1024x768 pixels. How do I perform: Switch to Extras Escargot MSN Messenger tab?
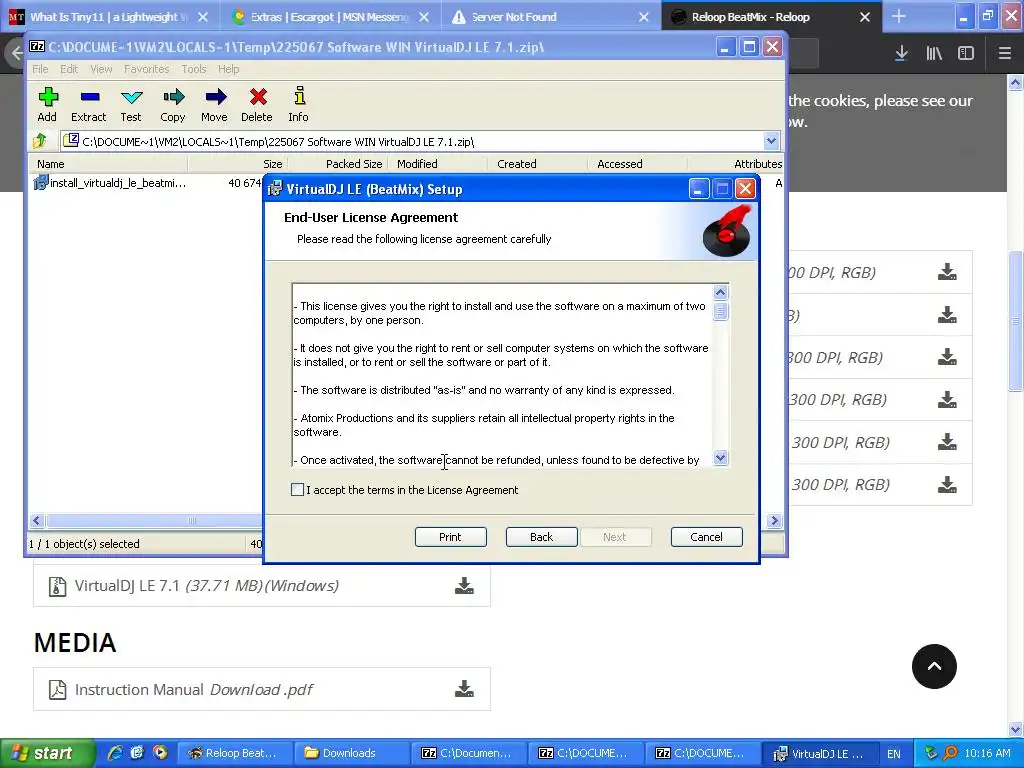330,17
